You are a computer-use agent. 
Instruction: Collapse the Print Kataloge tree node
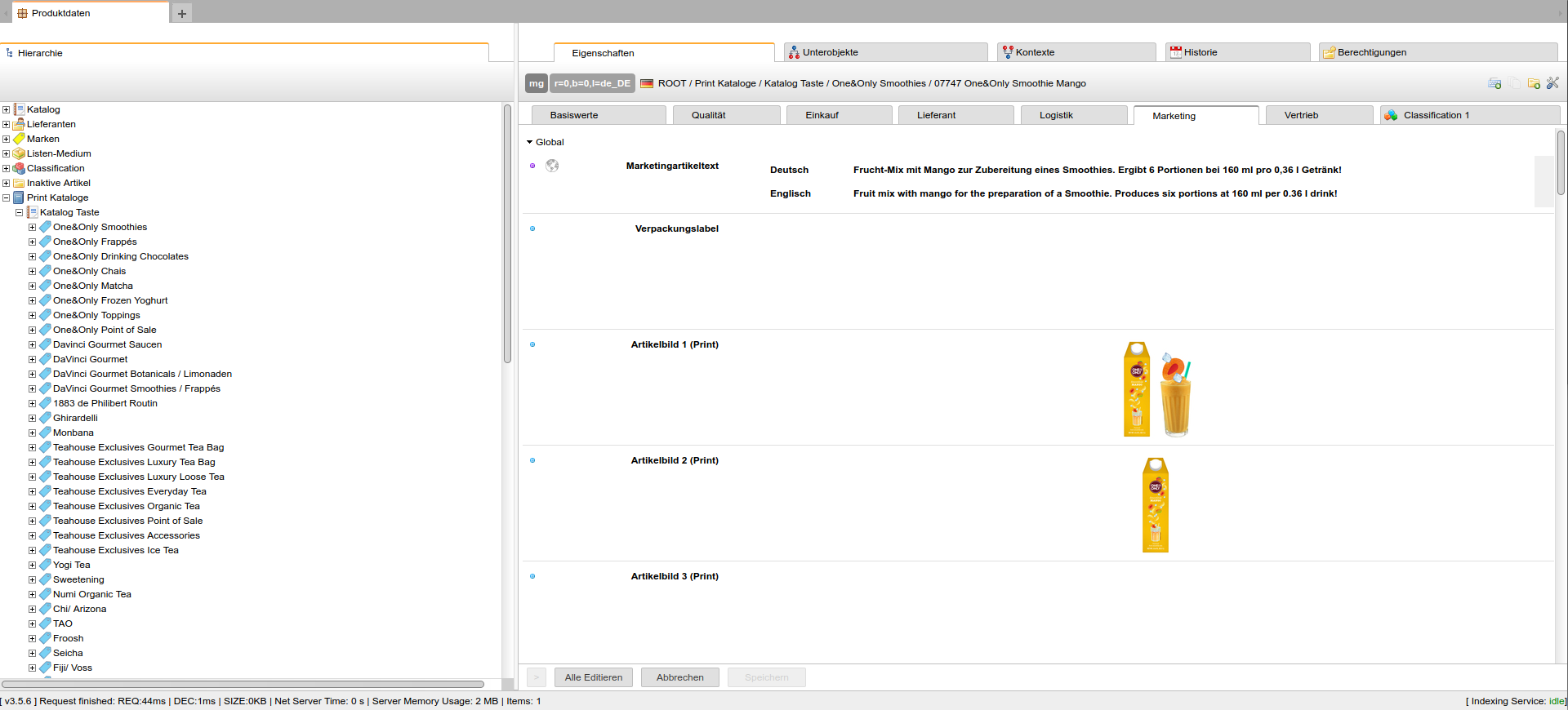point(6,197)
